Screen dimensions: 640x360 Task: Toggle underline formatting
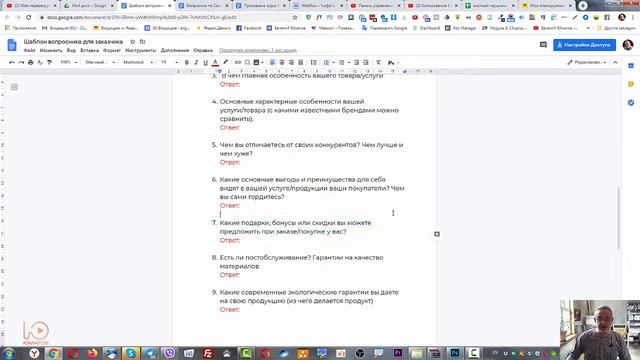pos(205,62)
